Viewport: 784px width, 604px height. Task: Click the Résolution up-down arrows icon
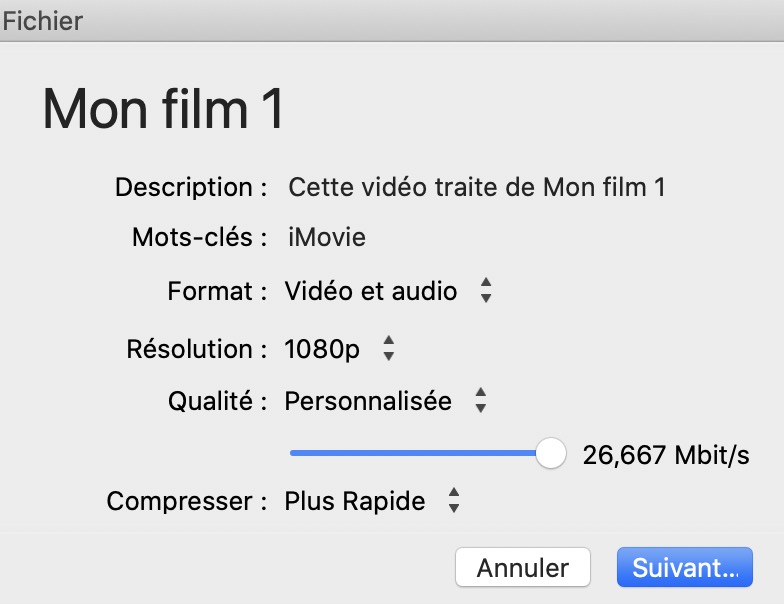click(x=389, y=349)
